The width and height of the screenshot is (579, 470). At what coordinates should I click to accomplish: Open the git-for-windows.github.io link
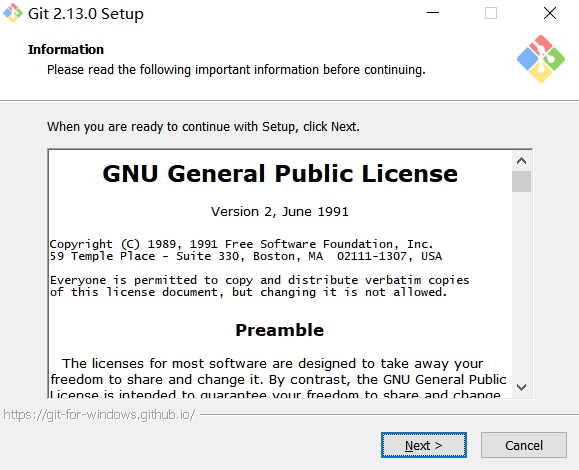tap(99, 415)
